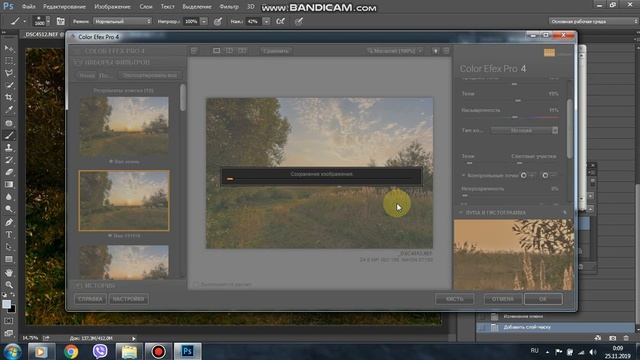Select the Quick Selection tool

(x=9, y=85)
